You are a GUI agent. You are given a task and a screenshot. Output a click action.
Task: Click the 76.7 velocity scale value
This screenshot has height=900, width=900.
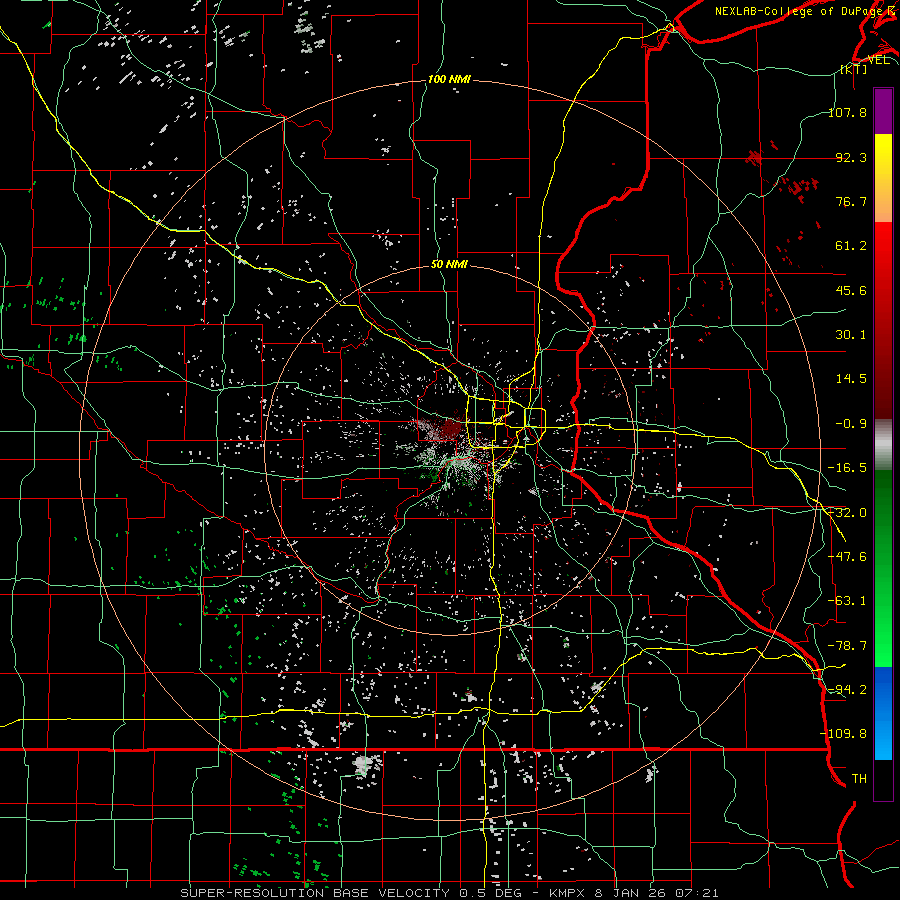pos(851,201)
